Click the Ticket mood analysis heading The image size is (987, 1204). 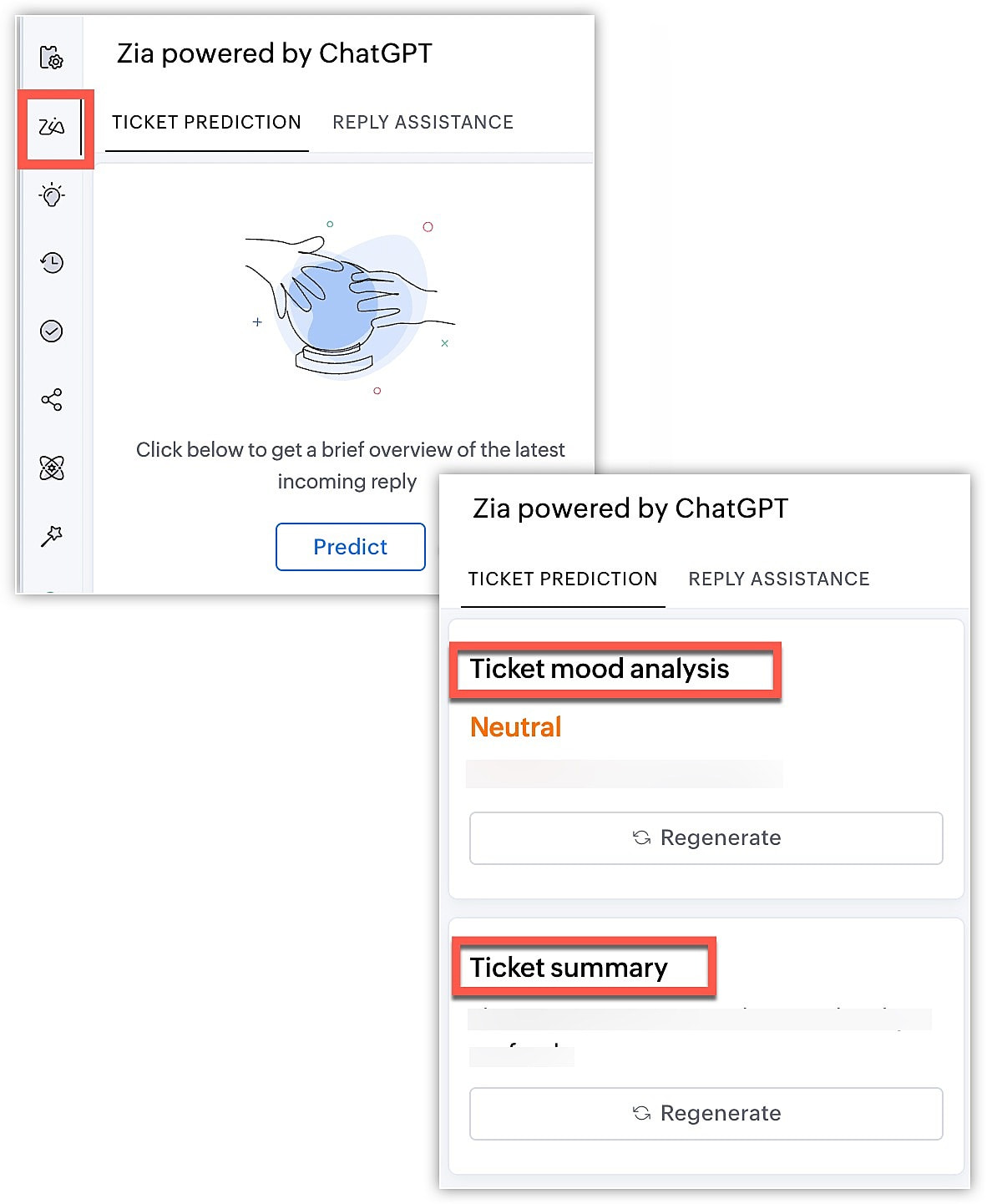[x=600, y=669]
